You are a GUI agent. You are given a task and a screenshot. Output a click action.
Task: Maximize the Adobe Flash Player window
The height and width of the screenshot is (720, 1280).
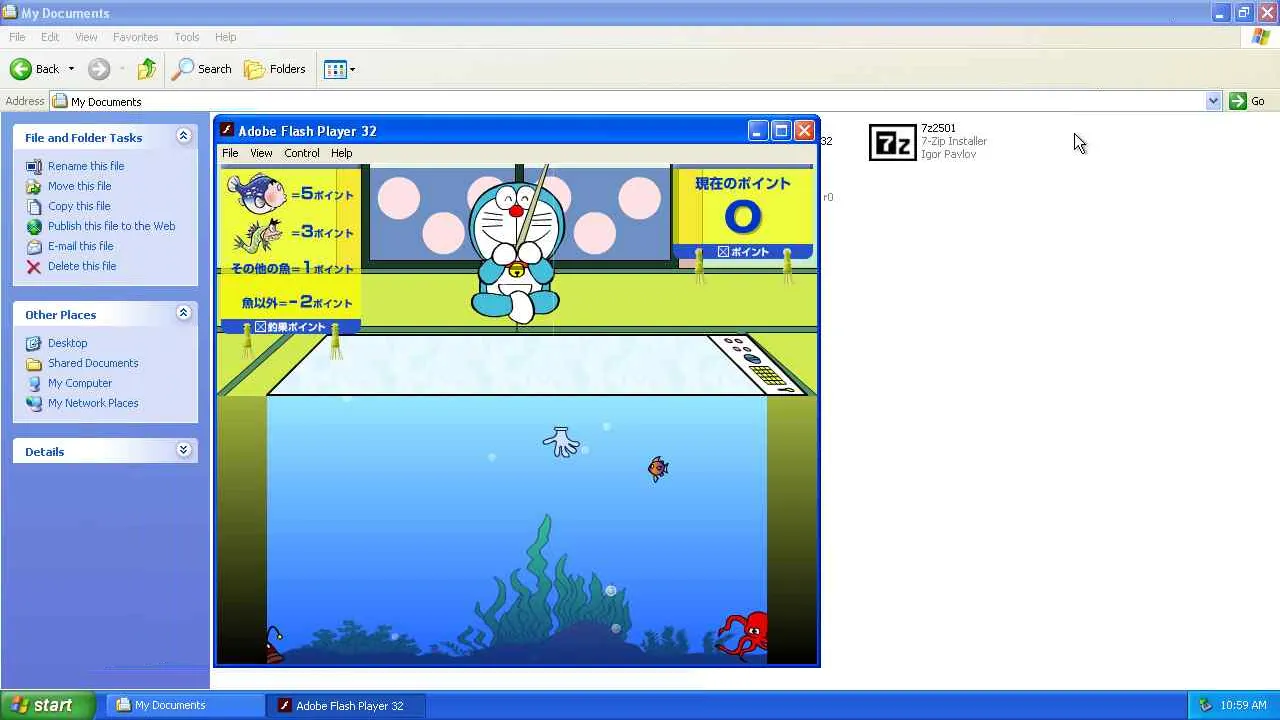781,131
